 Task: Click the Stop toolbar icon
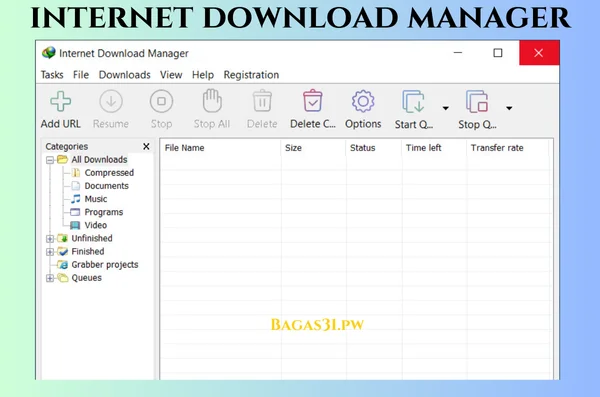pyautogui.click(x=161, y=101)
